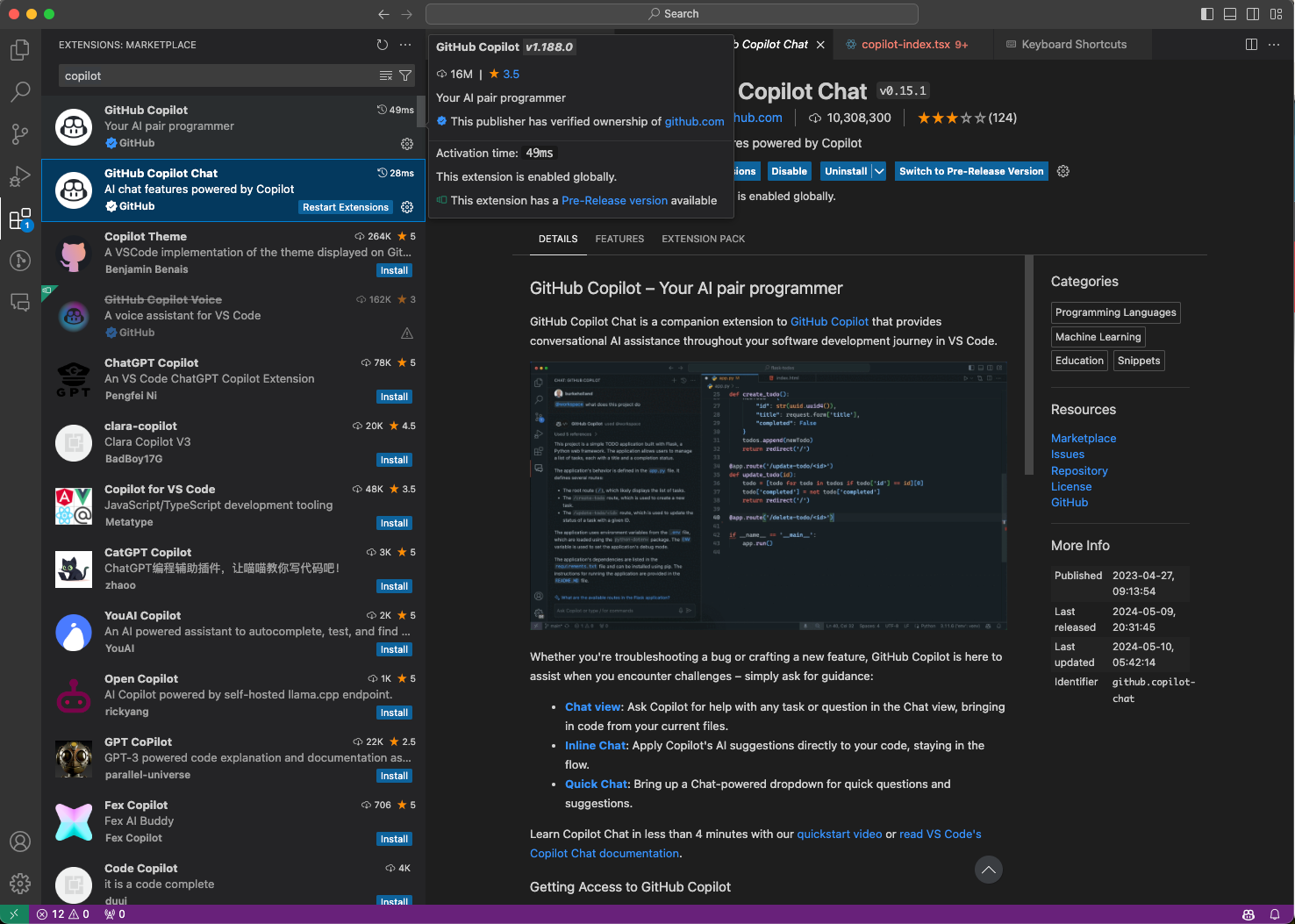Open manage gear for GitHub Copilot Chat
The height and width of the screenshot is (924, 1295).
(x=407, y=207)
